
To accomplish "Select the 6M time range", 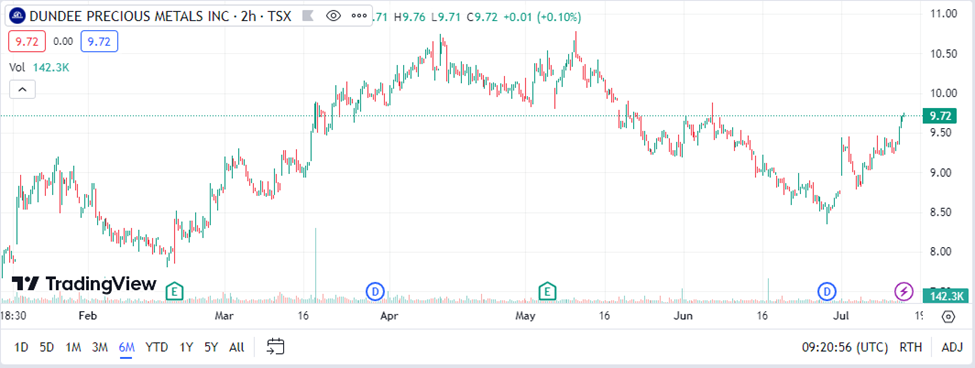I will (127, 347).
